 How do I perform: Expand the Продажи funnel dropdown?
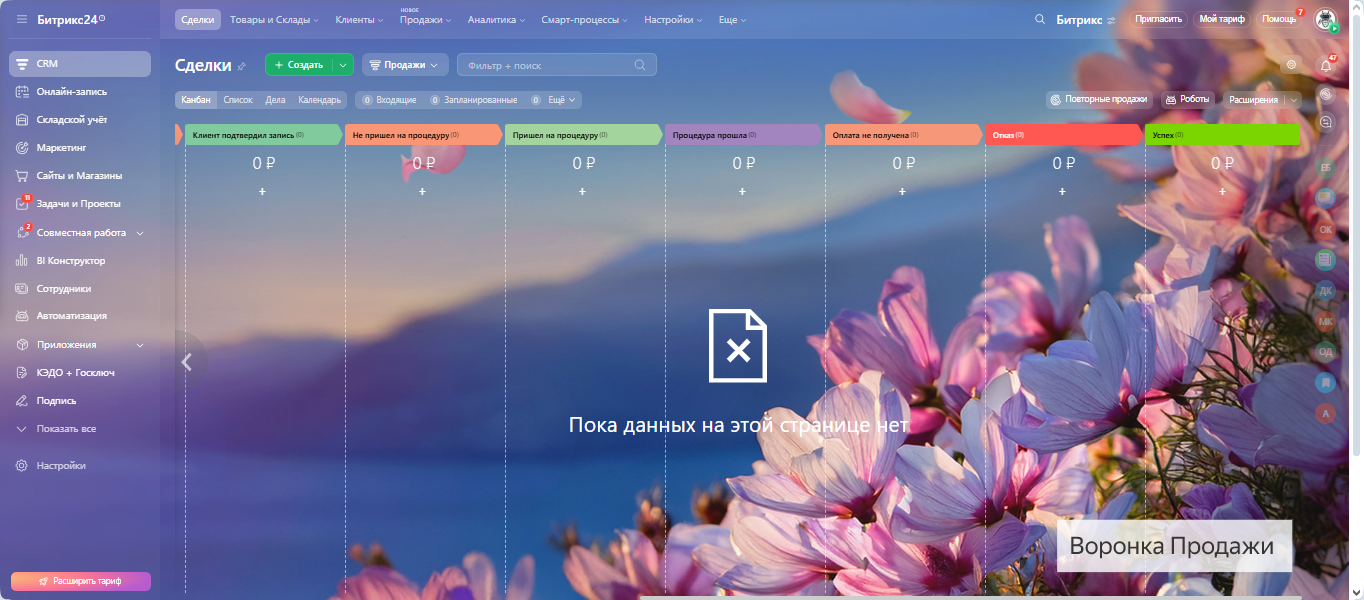click(405, 65)
